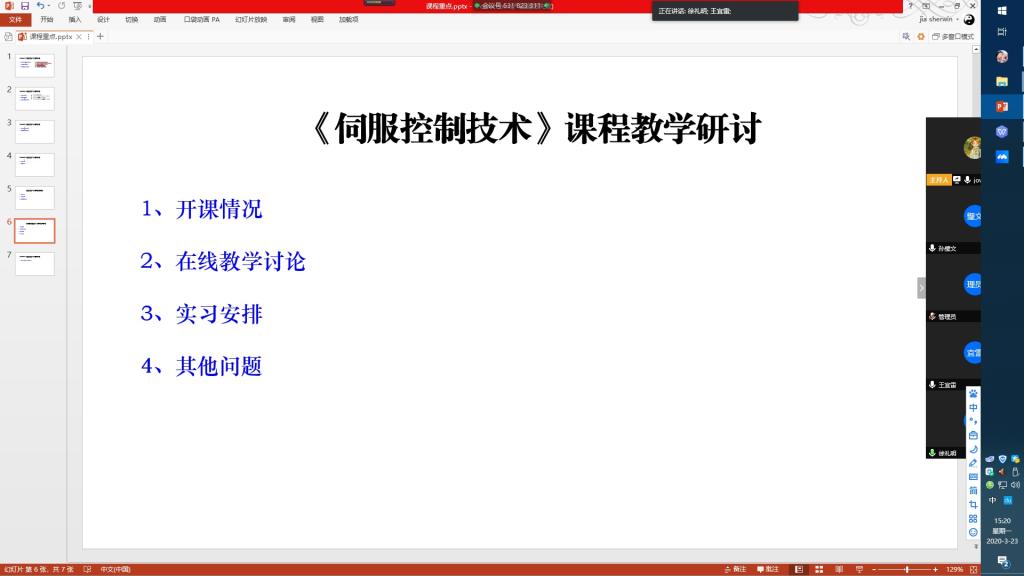This screenshot has height=576, width=1024.
Task: Collapse meeting participant panel arrow
Action: coord(921,287)
